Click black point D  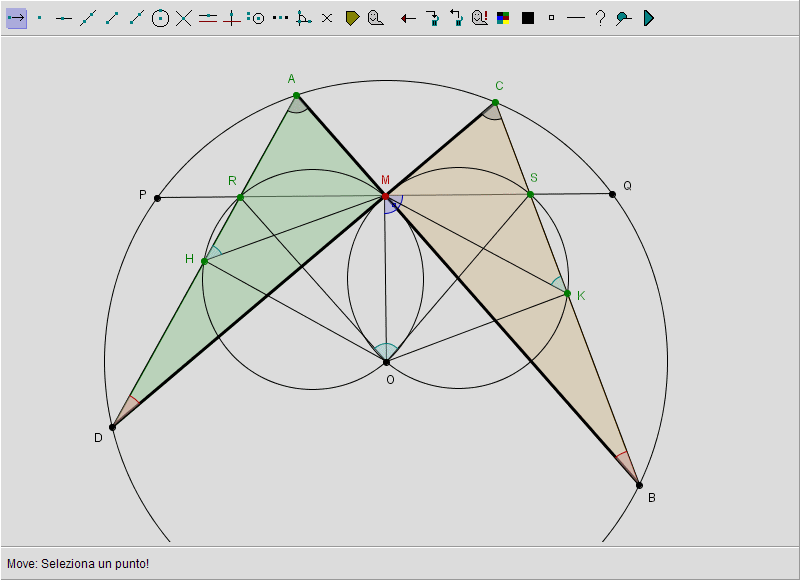[112, 427]
